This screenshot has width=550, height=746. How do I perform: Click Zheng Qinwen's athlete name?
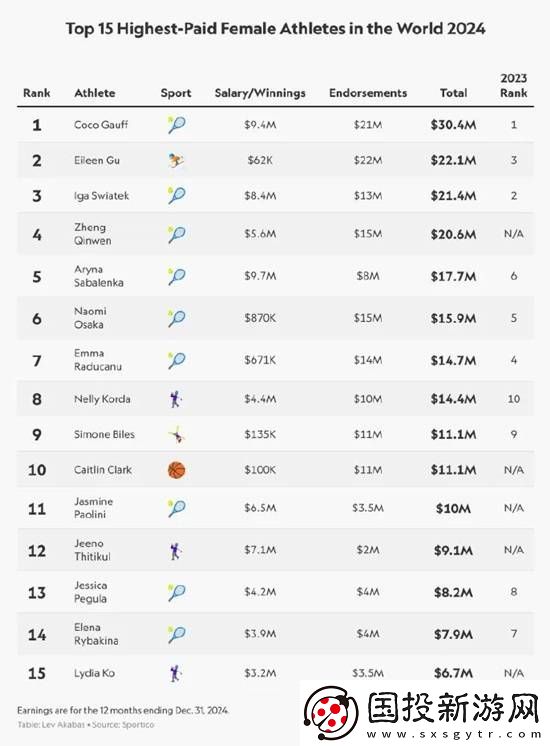(x=92, y=234)
